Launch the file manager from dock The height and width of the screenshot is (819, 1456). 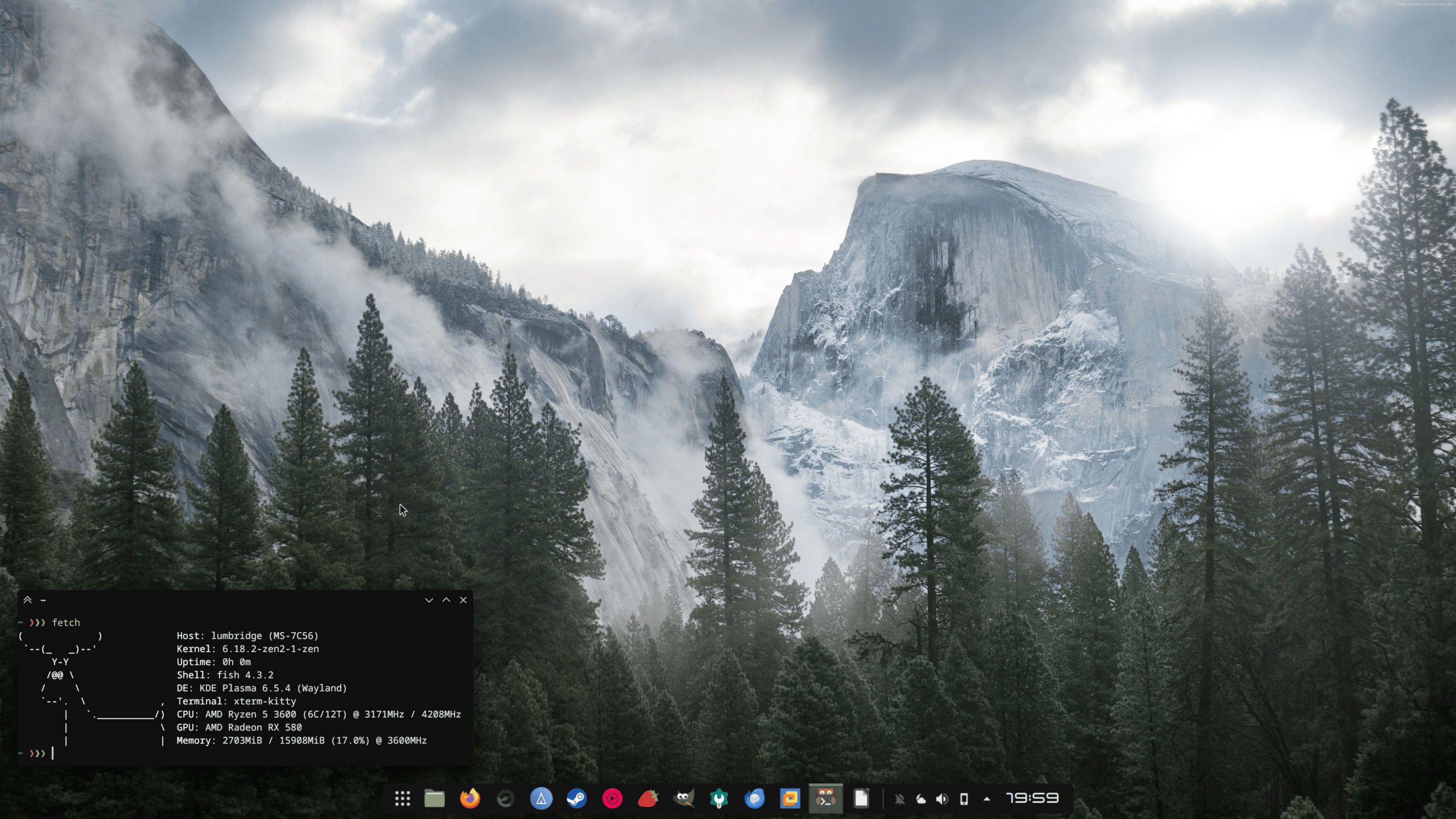[x=435, y=799]
